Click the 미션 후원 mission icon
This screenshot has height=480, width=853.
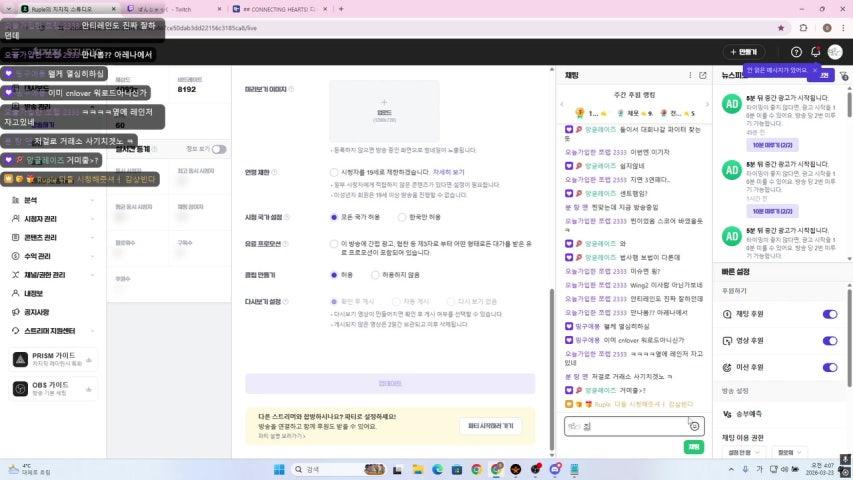[x=727, y=367]
